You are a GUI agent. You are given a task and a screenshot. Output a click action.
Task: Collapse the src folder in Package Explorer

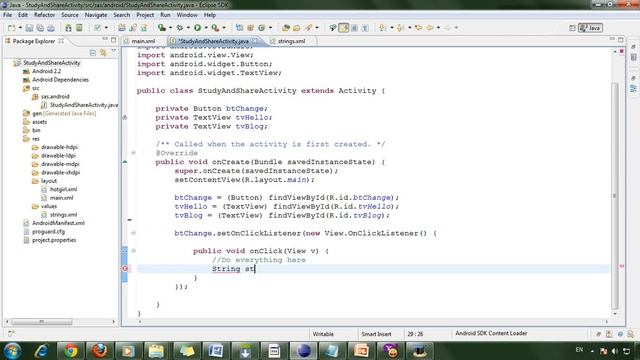pyautogui.click(x=31, y=88)
